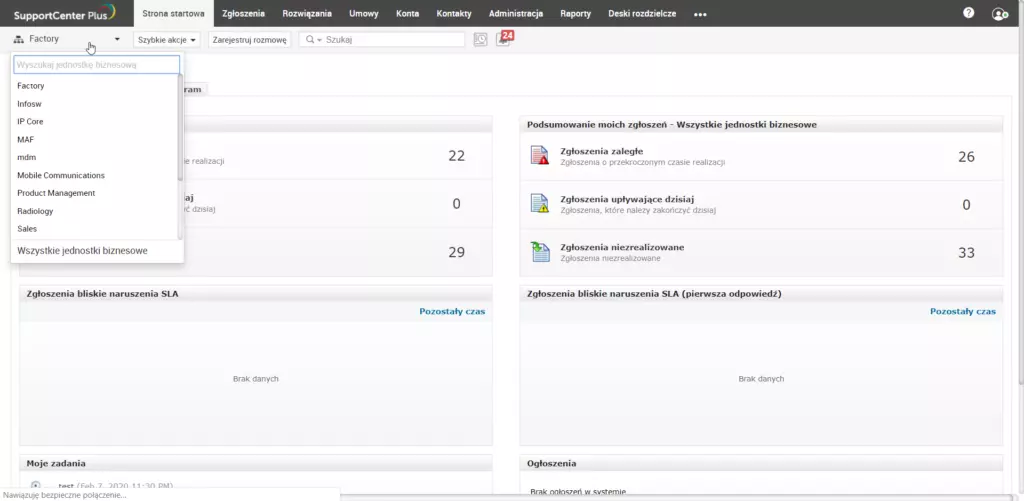Go to the Zgłoszenia tab
The height and width of the screenshot is (501, 1024).
pos(243,14)
